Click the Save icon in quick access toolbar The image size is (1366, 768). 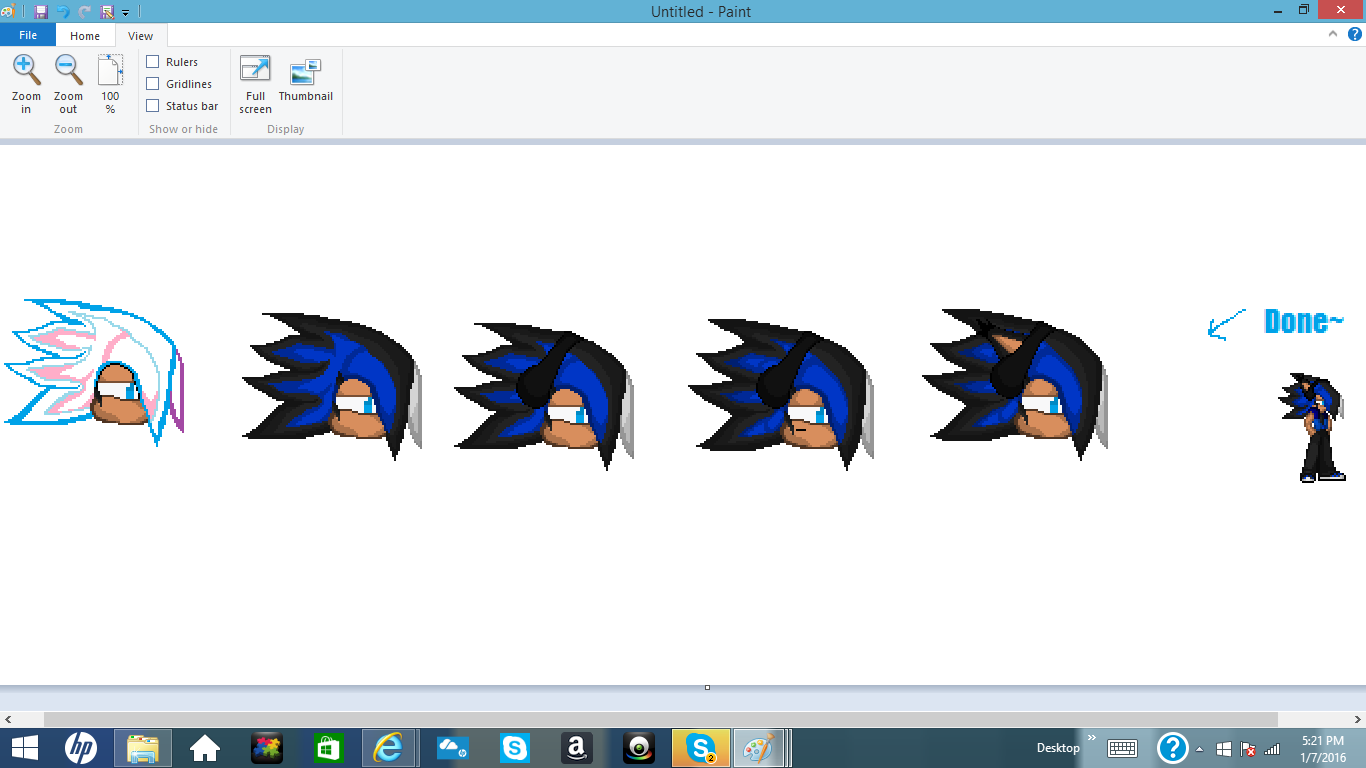(41, 12)
